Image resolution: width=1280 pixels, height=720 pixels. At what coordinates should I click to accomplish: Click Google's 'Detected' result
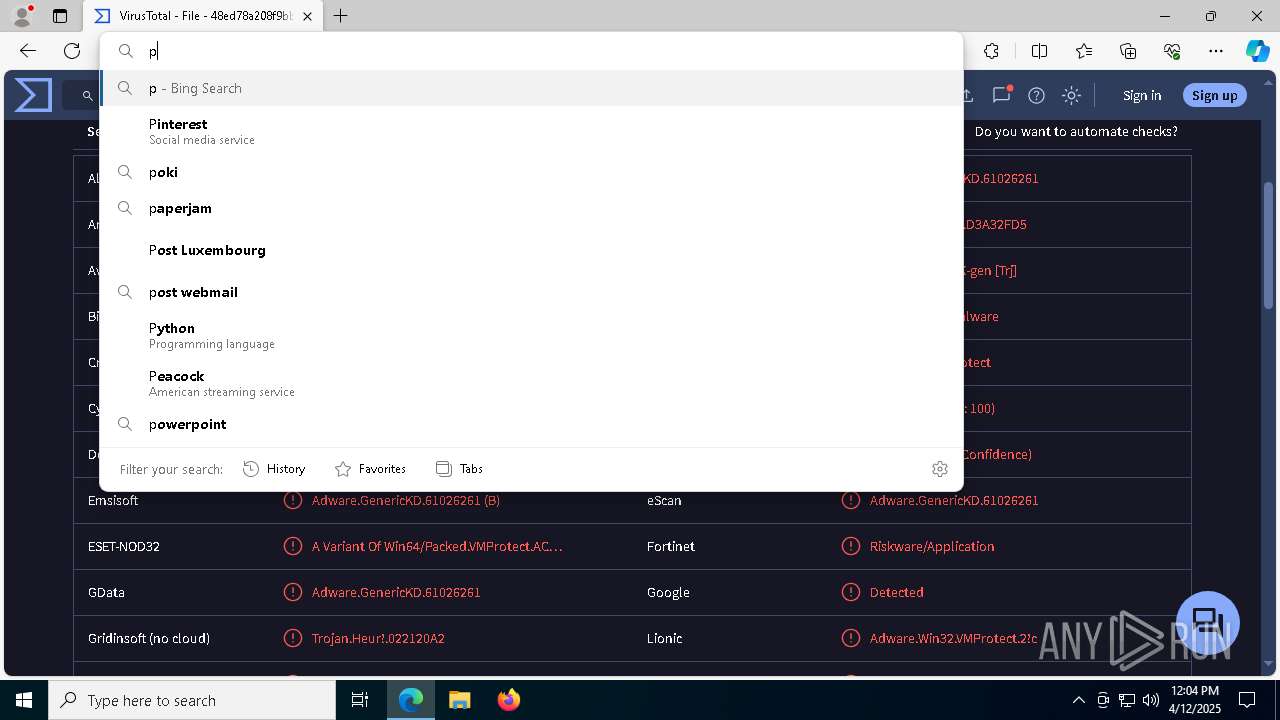click(x=896, y=592)
